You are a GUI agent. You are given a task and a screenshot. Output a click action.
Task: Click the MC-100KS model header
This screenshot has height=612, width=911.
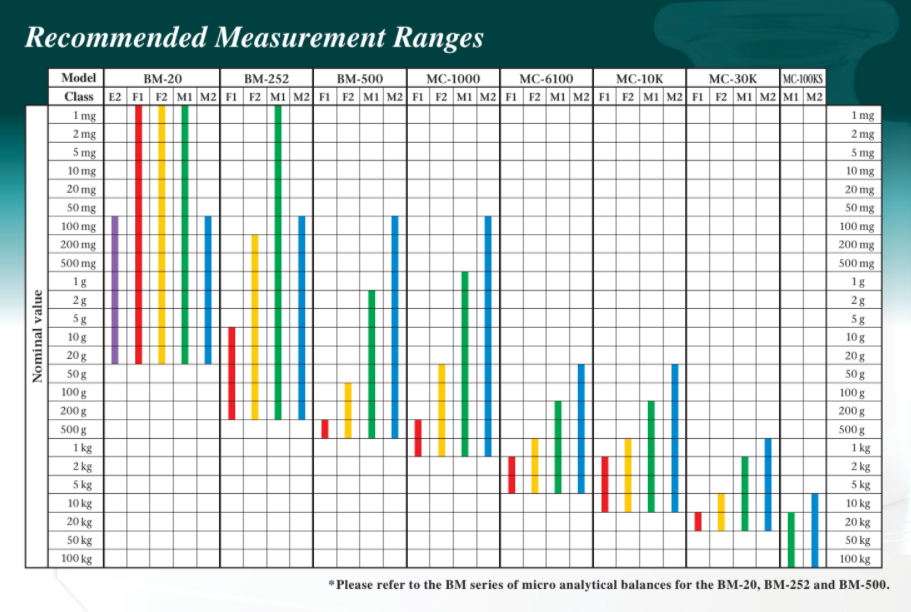[x=802, y=78]
